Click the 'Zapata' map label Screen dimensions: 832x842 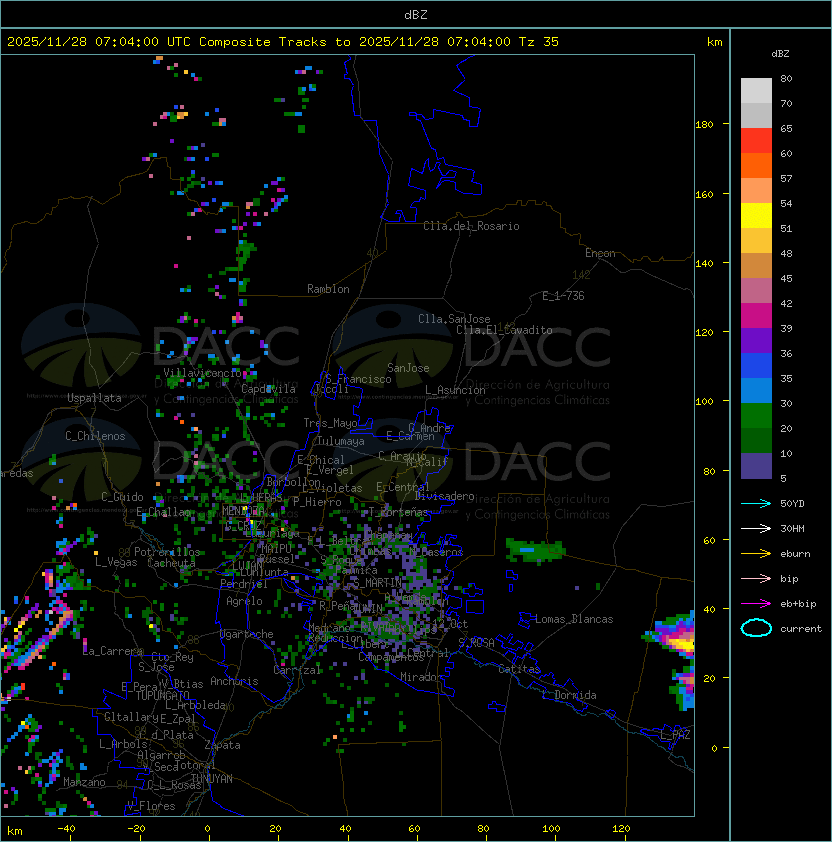[x=222, y=745]
